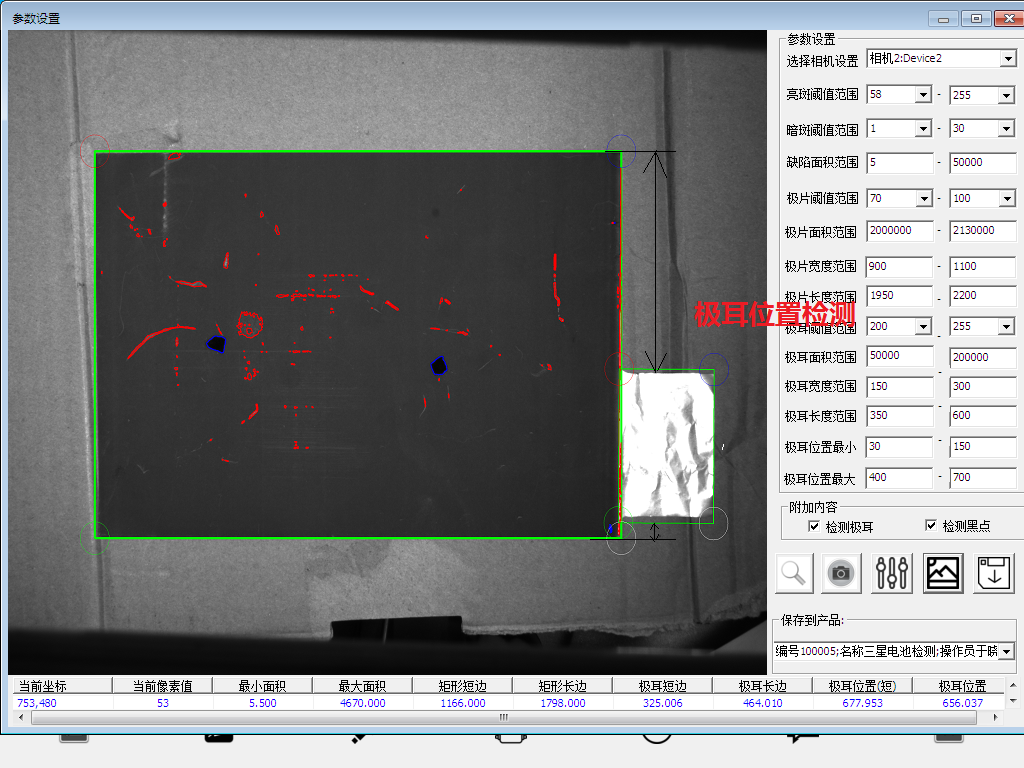Click the max area value 4670.000
Image resolution: width=1024 pixels, height=768 pixels.
pyautogui.click(x=362, y=703)
